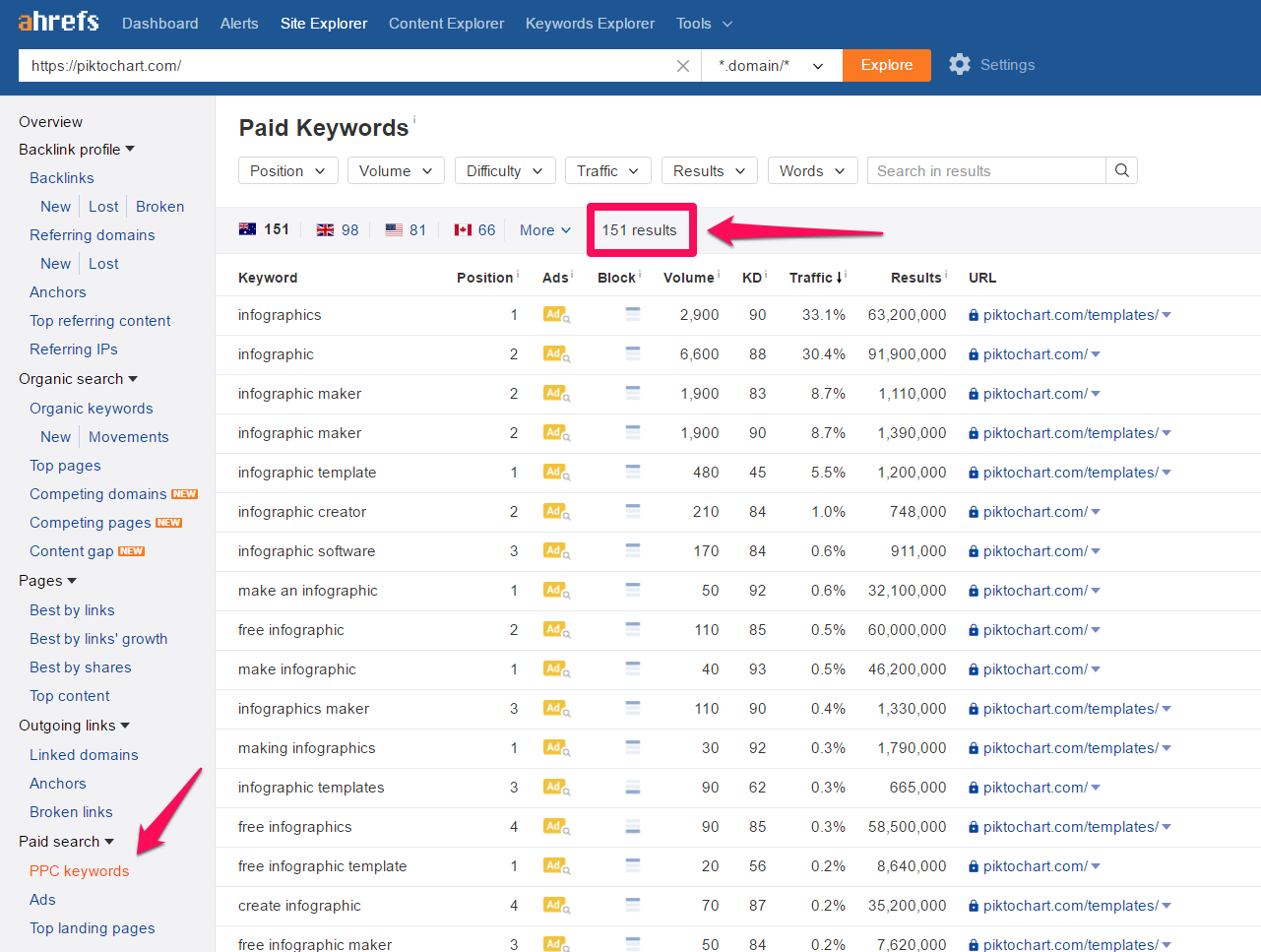Open the Ad preview icon for infographic creator

(556, 512)
